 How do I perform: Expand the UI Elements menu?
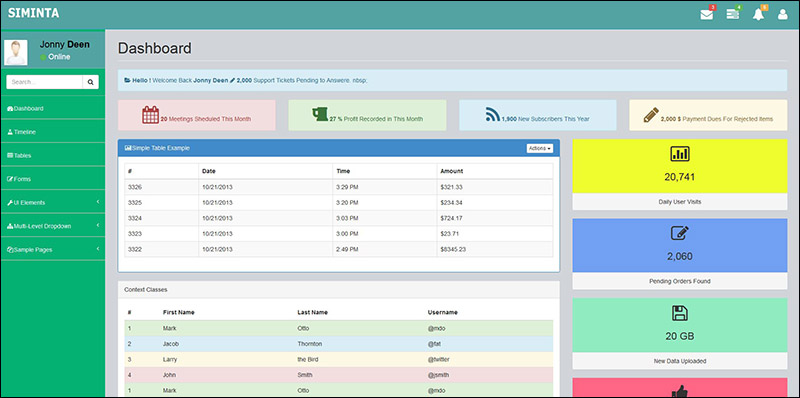[53, 202]
